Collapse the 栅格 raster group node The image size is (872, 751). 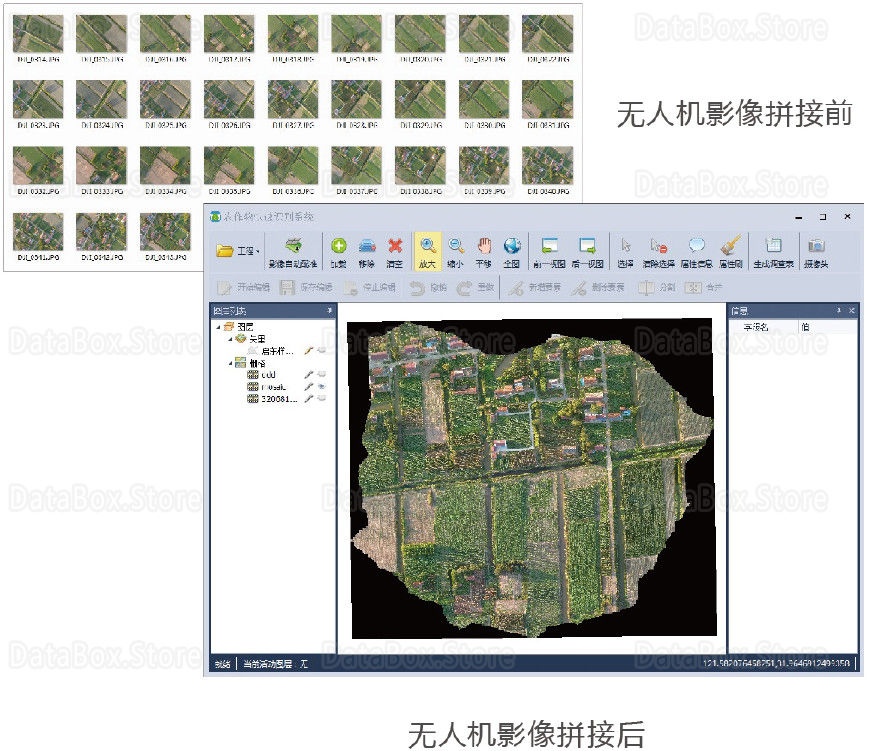230,363
